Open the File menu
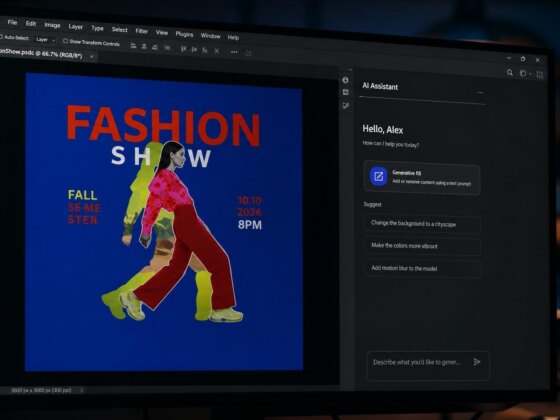This screenshot has height=420, width=560. click(12, 22)
